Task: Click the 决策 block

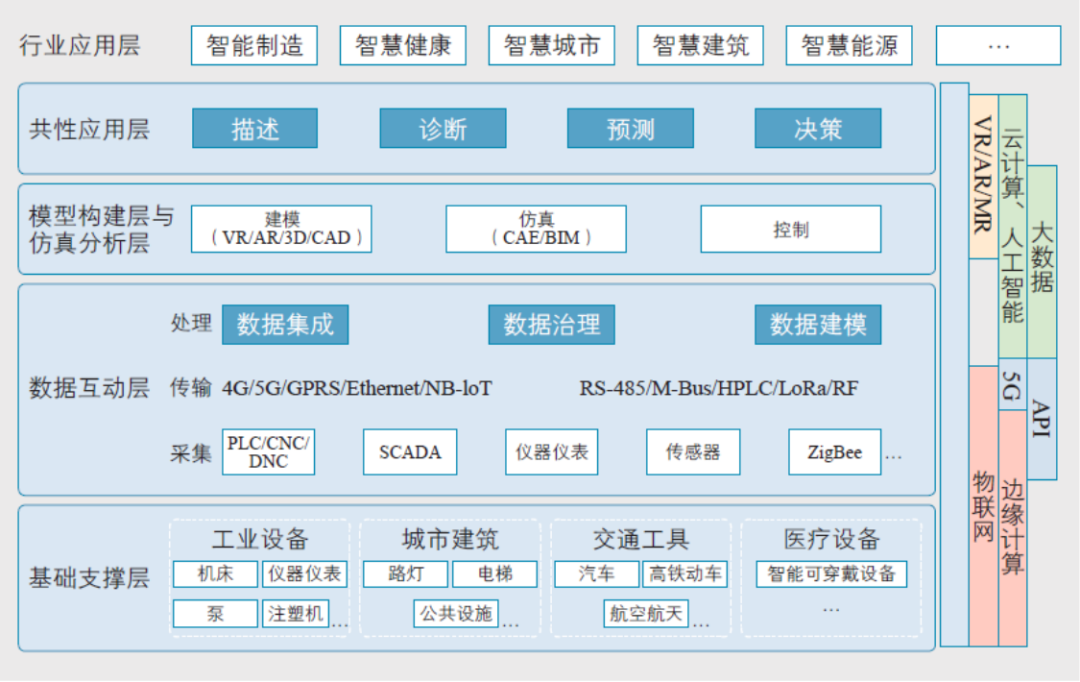Action: tap(817, 129)
